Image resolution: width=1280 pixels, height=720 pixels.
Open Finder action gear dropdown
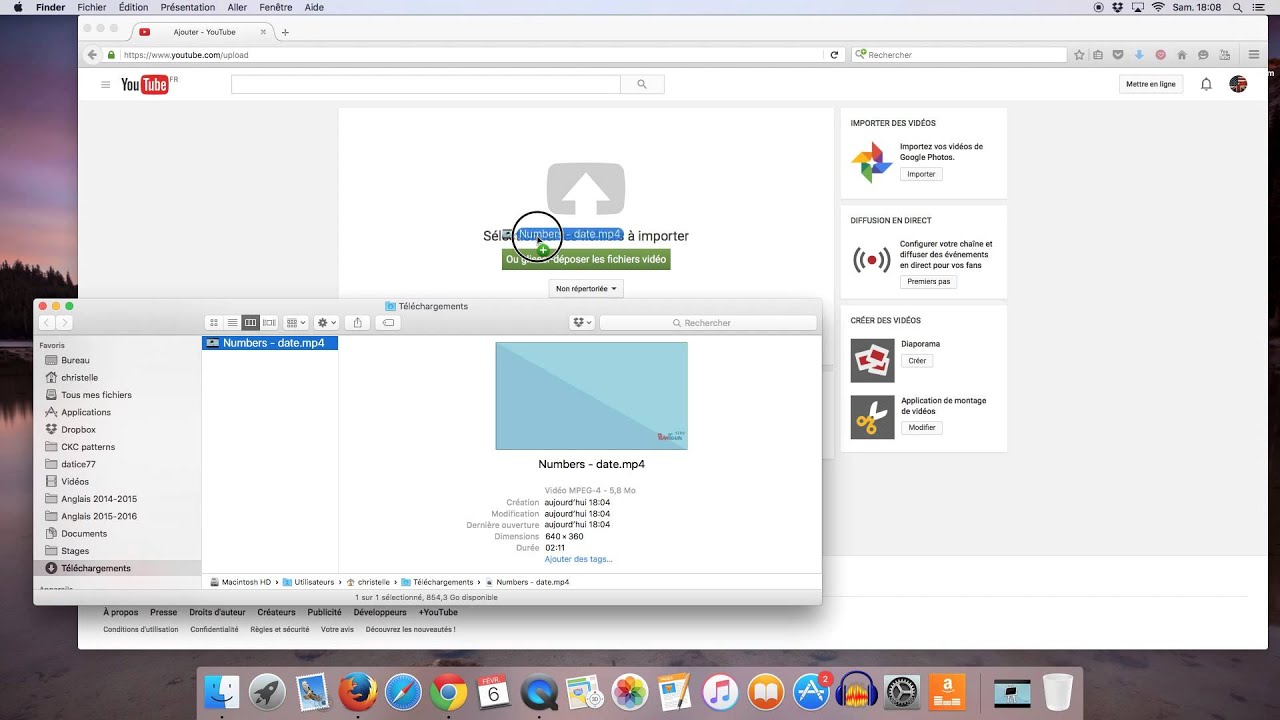[327, 323]
